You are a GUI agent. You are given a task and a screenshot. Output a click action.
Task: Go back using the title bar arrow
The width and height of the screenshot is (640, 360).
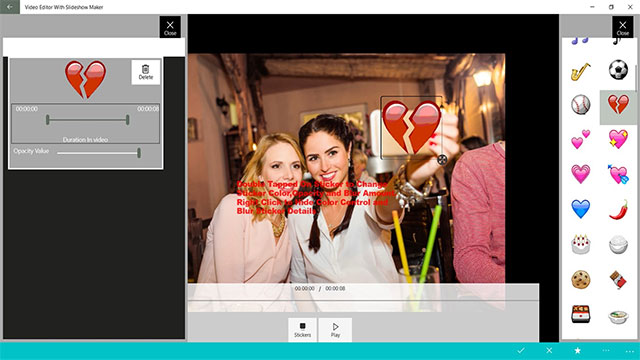pyautogui.click(x=10, y=7)
